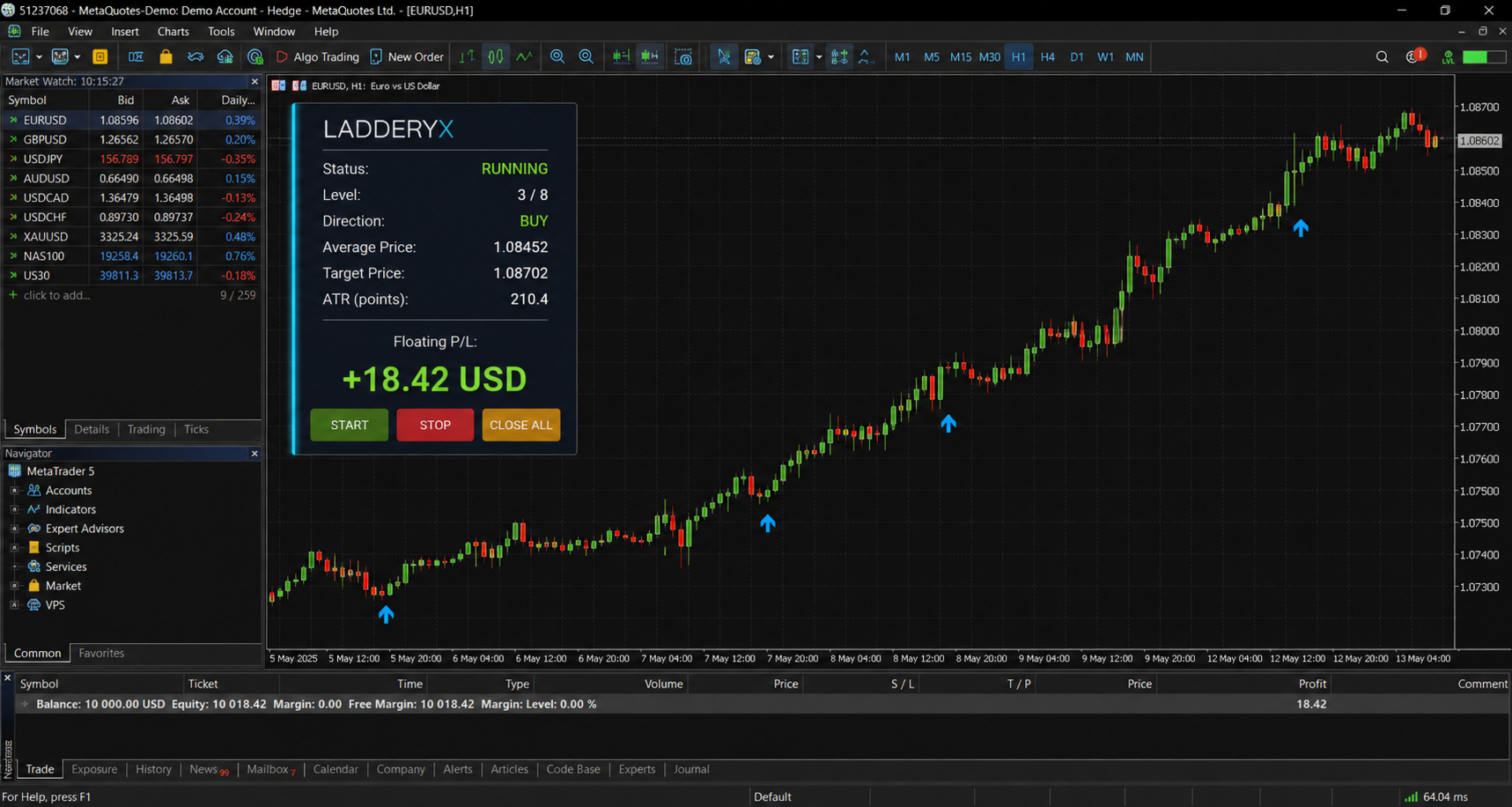This screenshot has width=1512, height=807.
Task: Switch to the Favorites tab in Navigator
Action: click(101, 653)
